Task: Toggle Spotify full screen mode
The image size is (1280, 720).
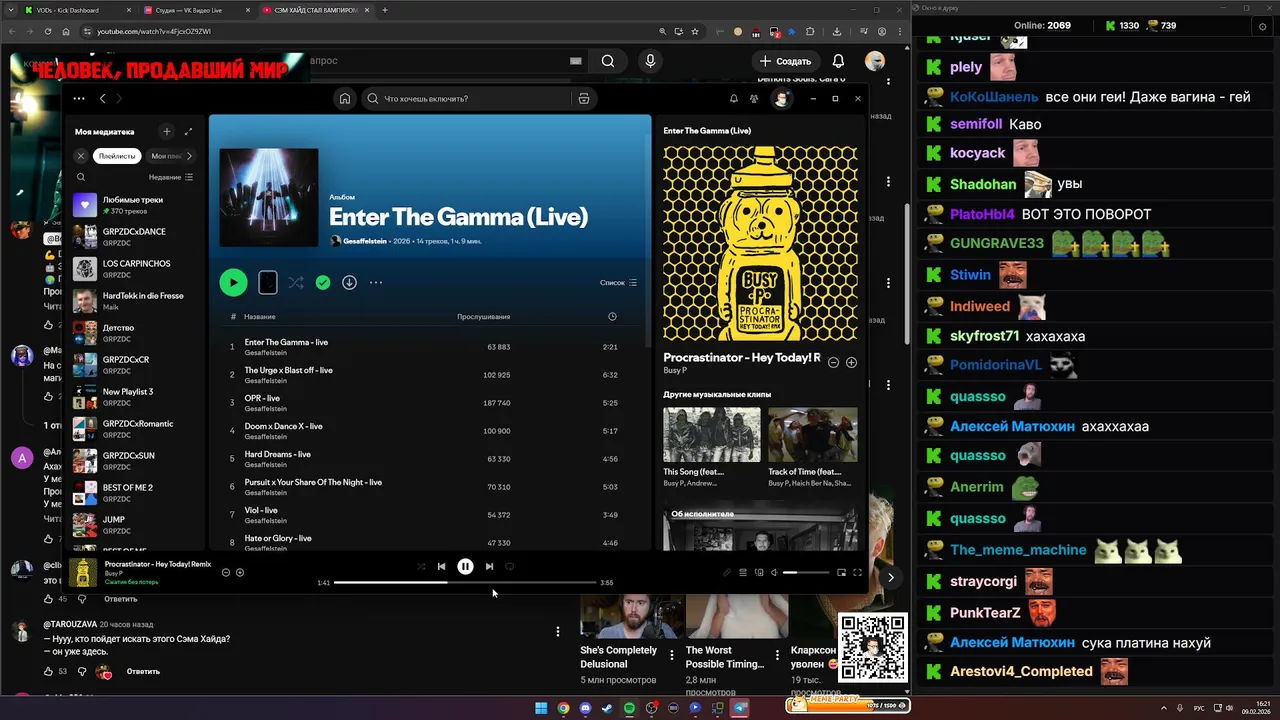Action: pos(857,573)
